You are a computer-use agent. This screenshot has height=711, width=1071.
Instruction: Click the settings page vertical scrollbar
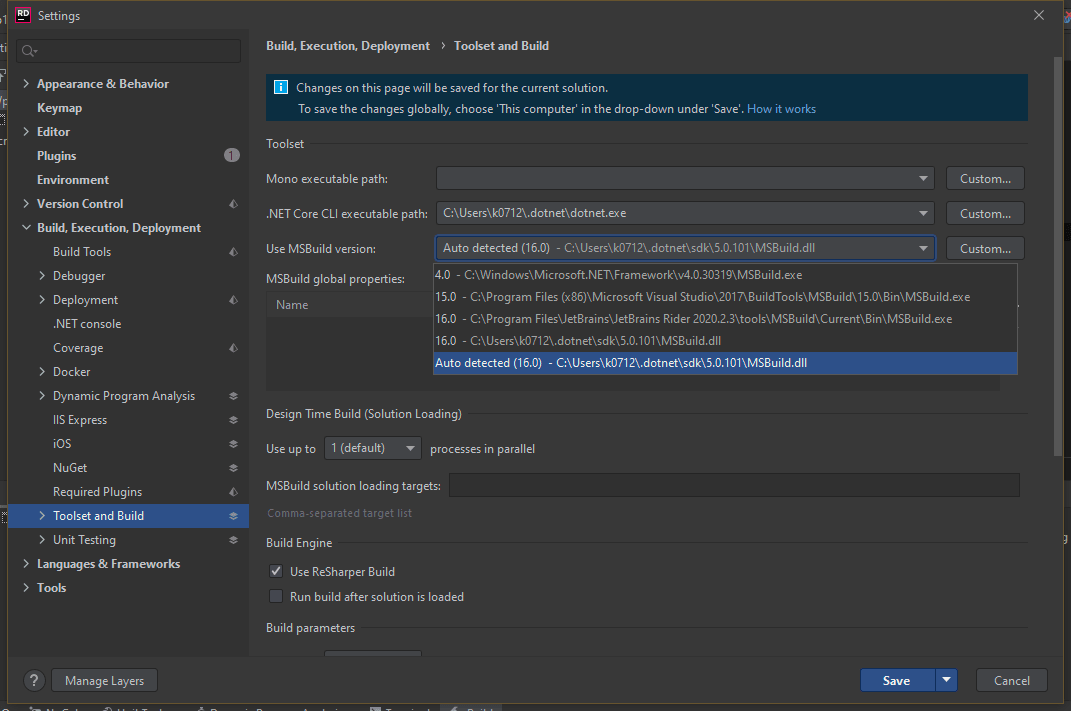click(x=1058, y=256)
